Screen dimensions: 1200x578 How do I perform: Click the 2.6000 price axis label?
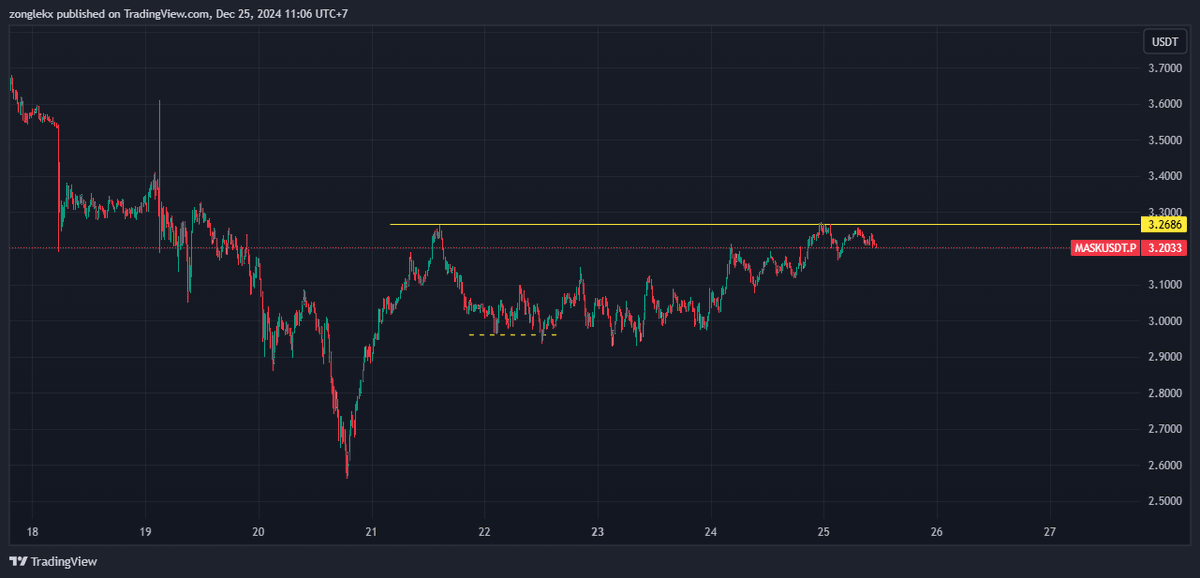point(1165,465)
